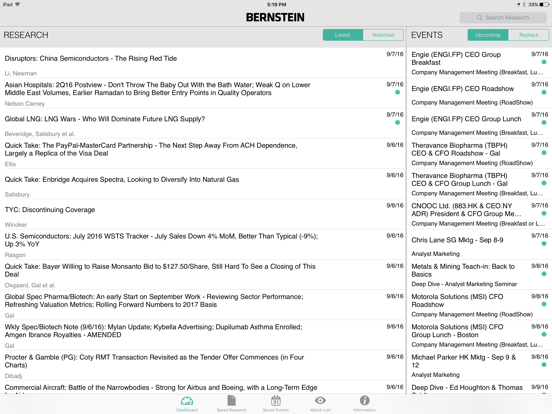Select CNOOC Ltd. President & CFO event
This screenshot has height=414, width=552.
pos(479,214)
